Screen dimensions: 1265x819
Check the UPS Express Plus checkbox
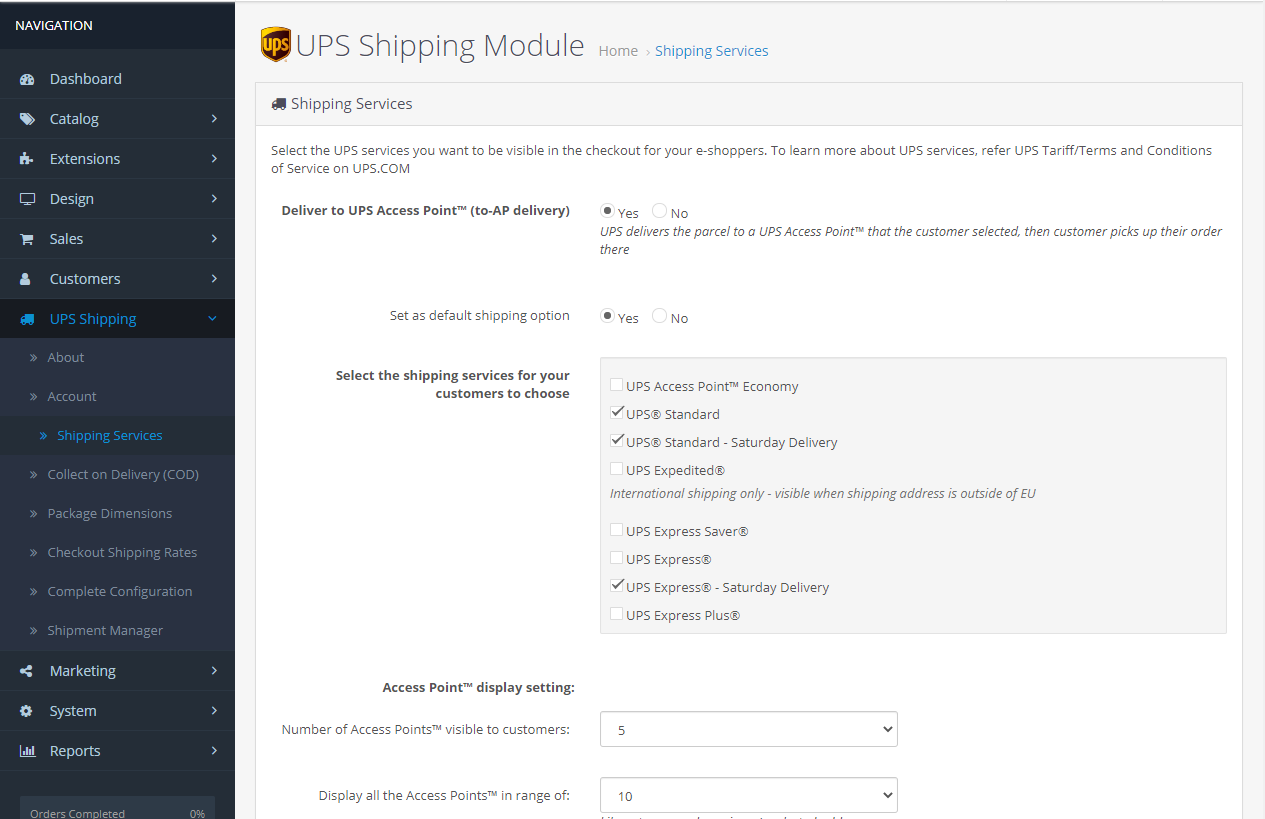617,614
